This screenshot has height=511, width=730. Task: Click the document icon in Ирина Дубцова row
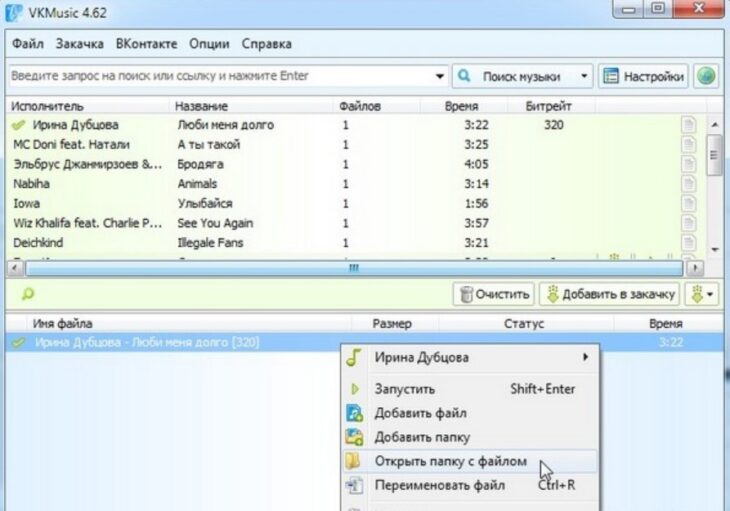click(688, 125)
